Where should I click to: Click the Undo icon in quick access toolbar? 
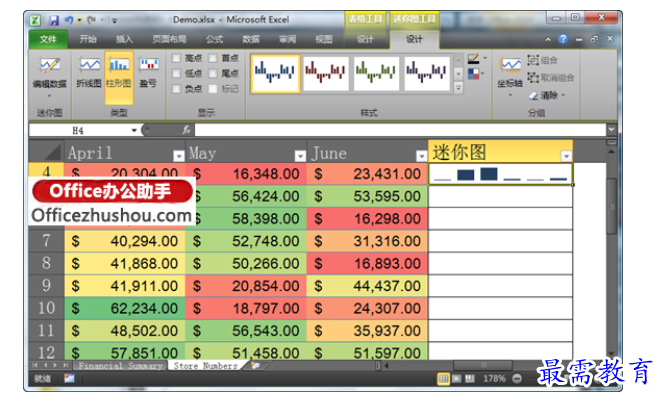tap(69, 20)
